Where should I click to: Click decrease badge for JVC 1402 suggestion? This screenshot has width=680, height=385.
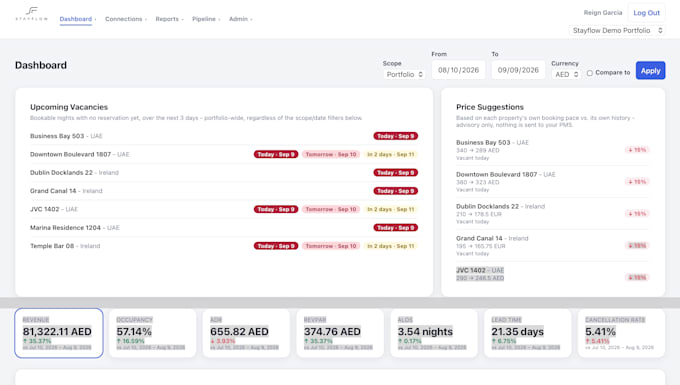pyautogui.click(x=637, y=277)
